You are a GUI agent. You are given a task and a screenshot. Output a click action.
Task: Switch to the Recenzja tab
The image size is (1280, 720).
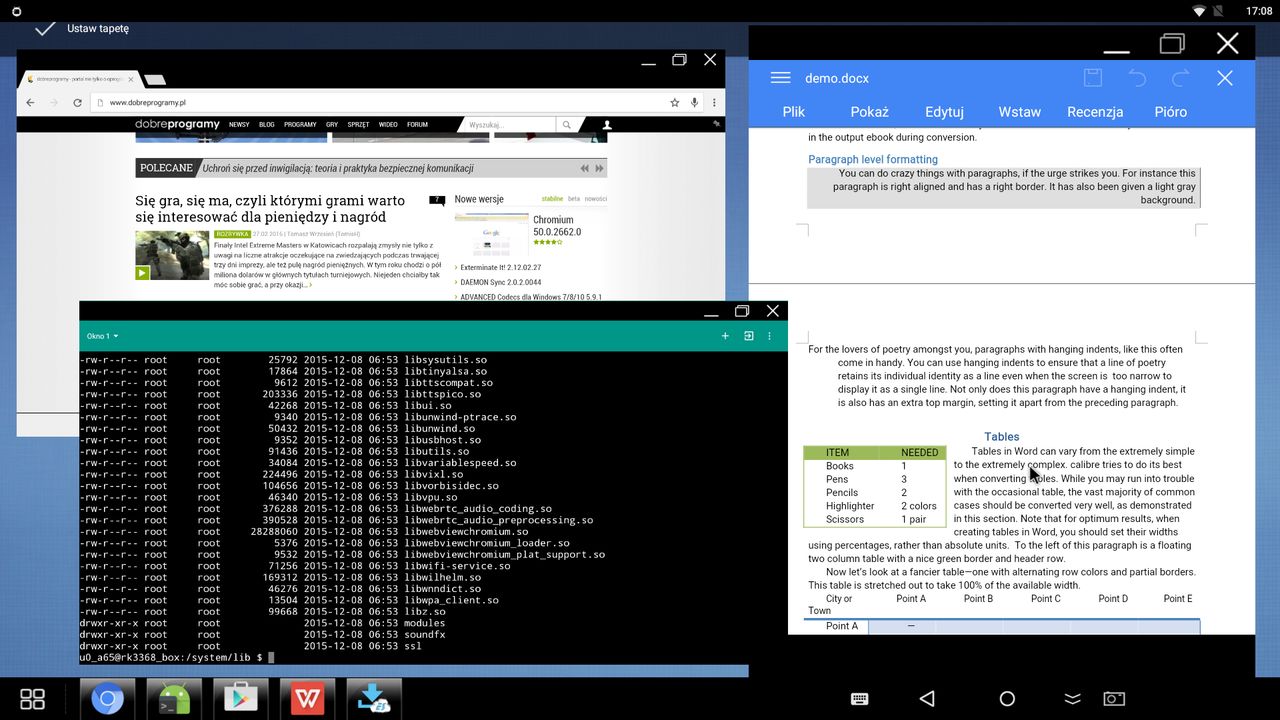click(1095, 112)
